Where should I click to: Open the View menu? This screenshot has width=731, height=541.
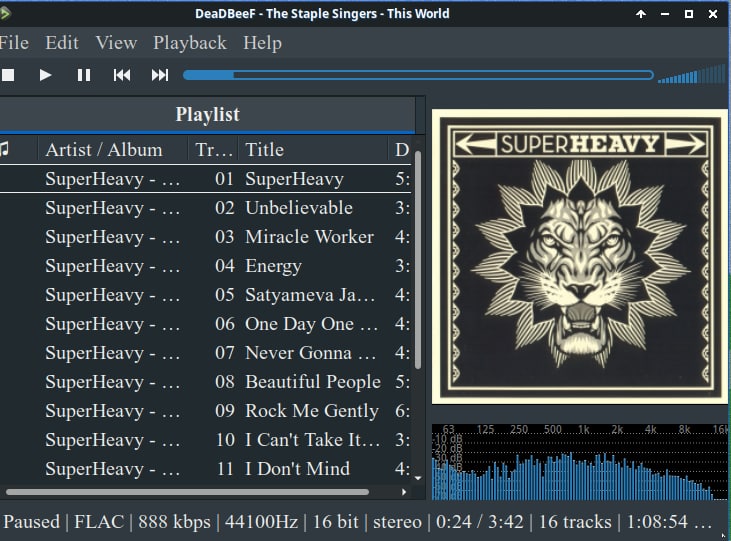[116, 43]
